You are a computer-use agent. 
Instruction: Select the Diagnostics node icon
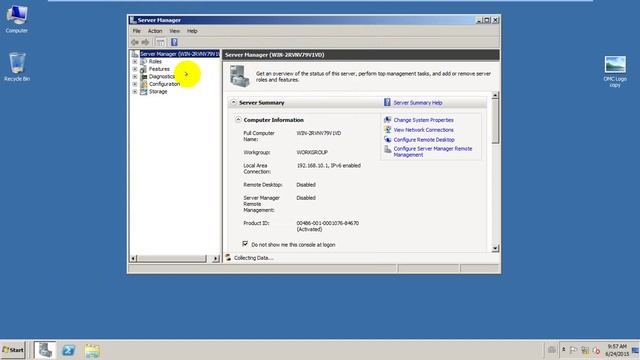[144, 77]
